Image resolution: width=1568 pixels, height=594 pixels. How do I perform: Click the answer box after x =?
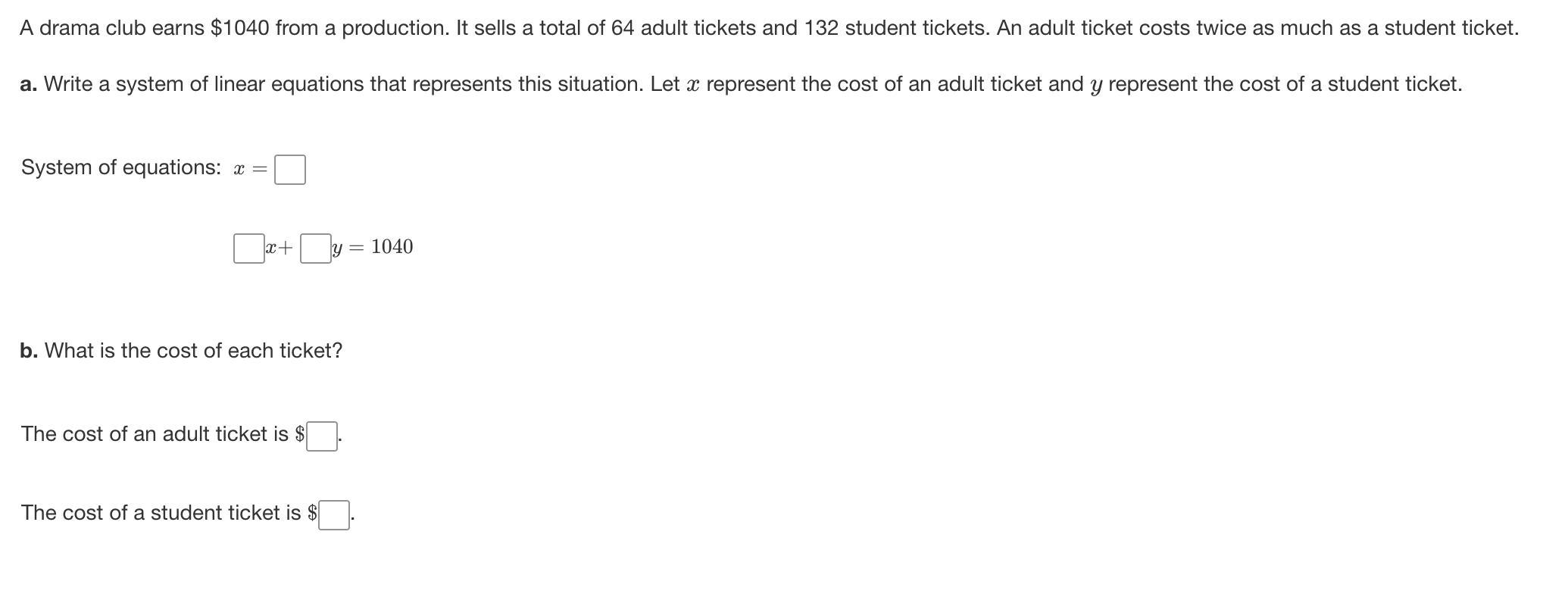[290, 170]
